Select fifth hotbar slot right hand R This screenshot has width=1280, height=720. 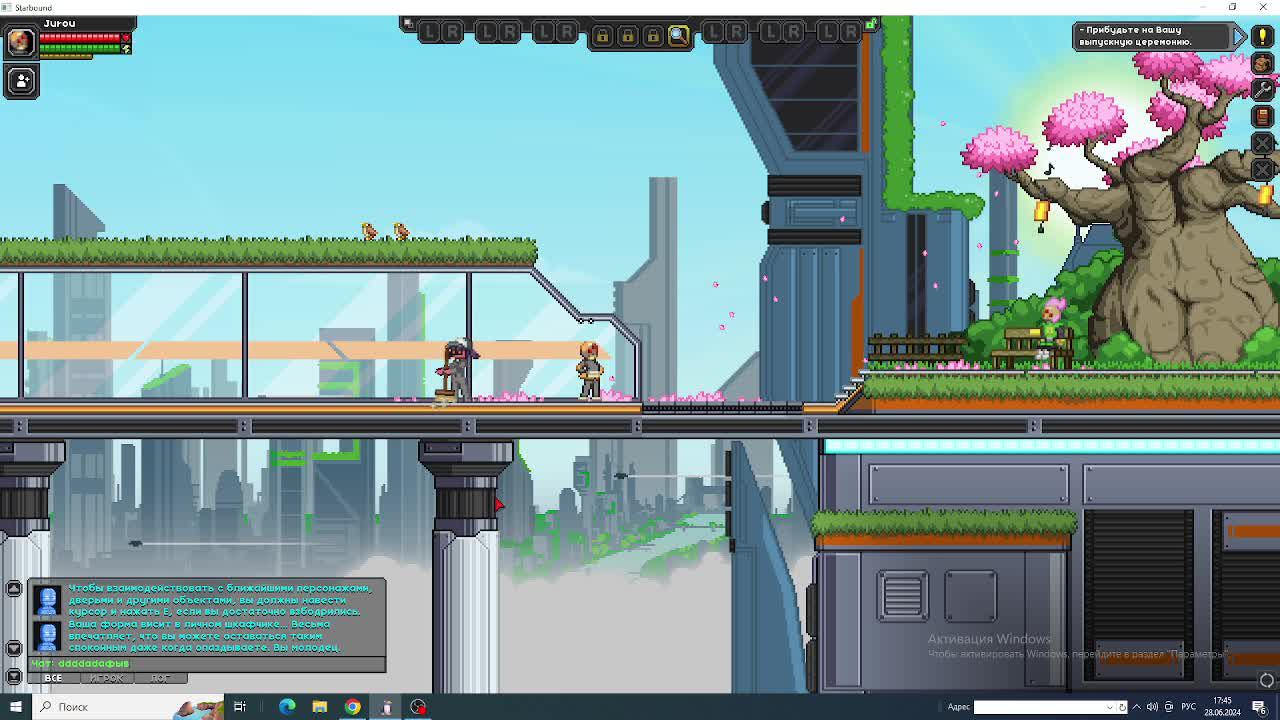(793, 32)
